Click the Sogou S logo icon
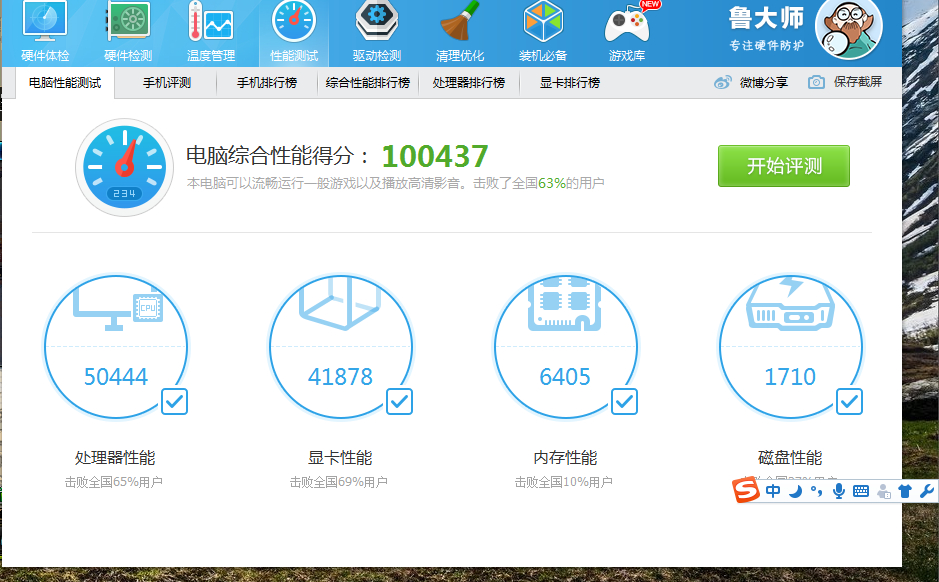939x582 pixels. click(x=746, y=492)
